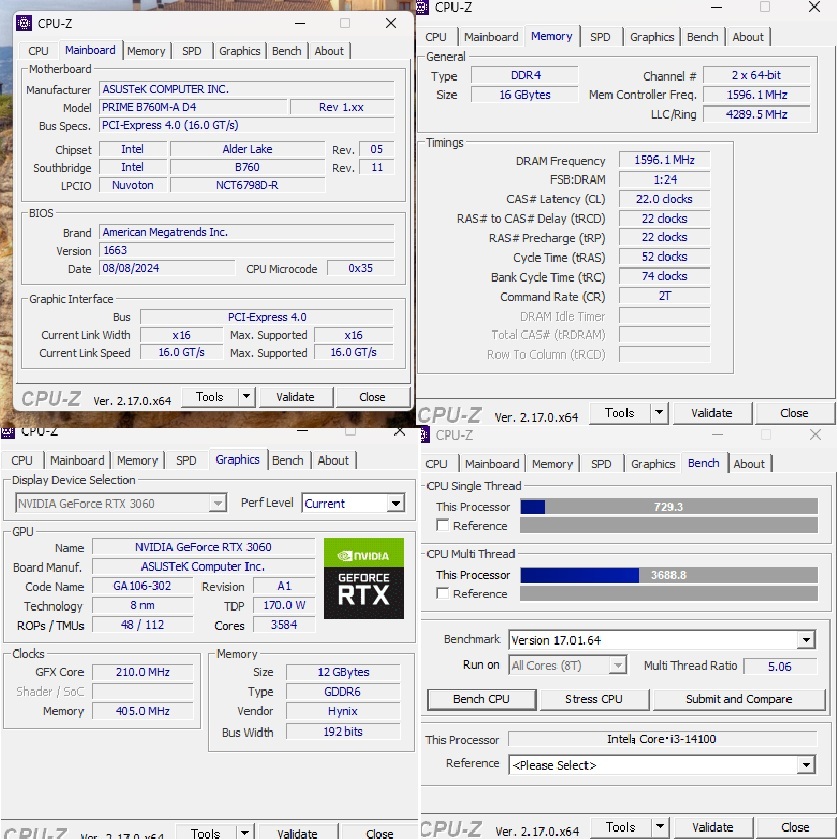
Task: Click Submit and Compare
Action: pos(739,699)
